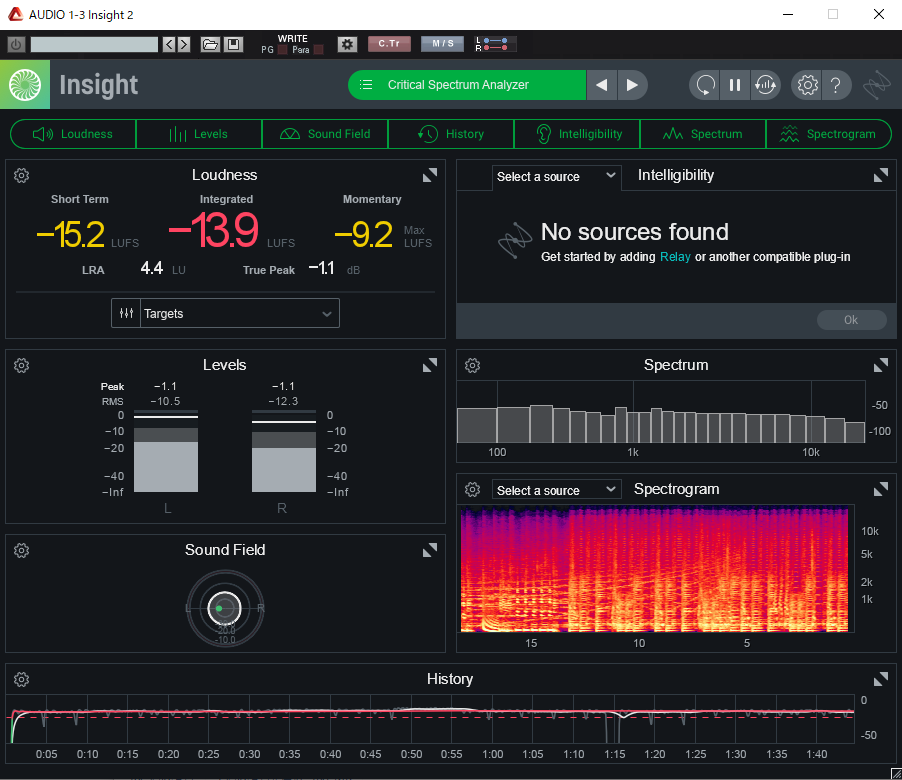Open the L R channel routing control

pyautogui.click(x=495, y=44)
